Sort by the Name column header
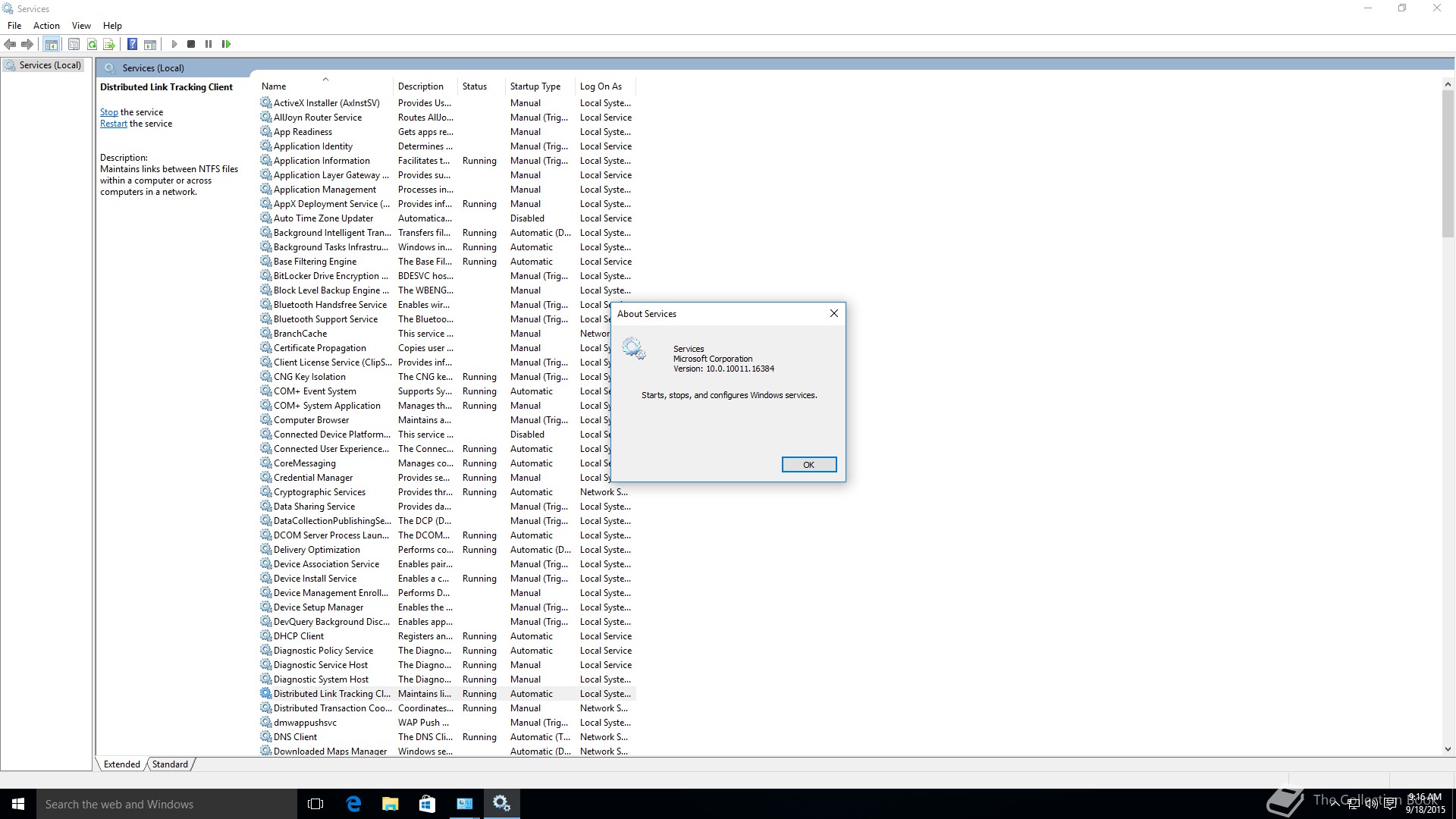1456x819 pixels. pyautogui.click(x=274, y=86)
